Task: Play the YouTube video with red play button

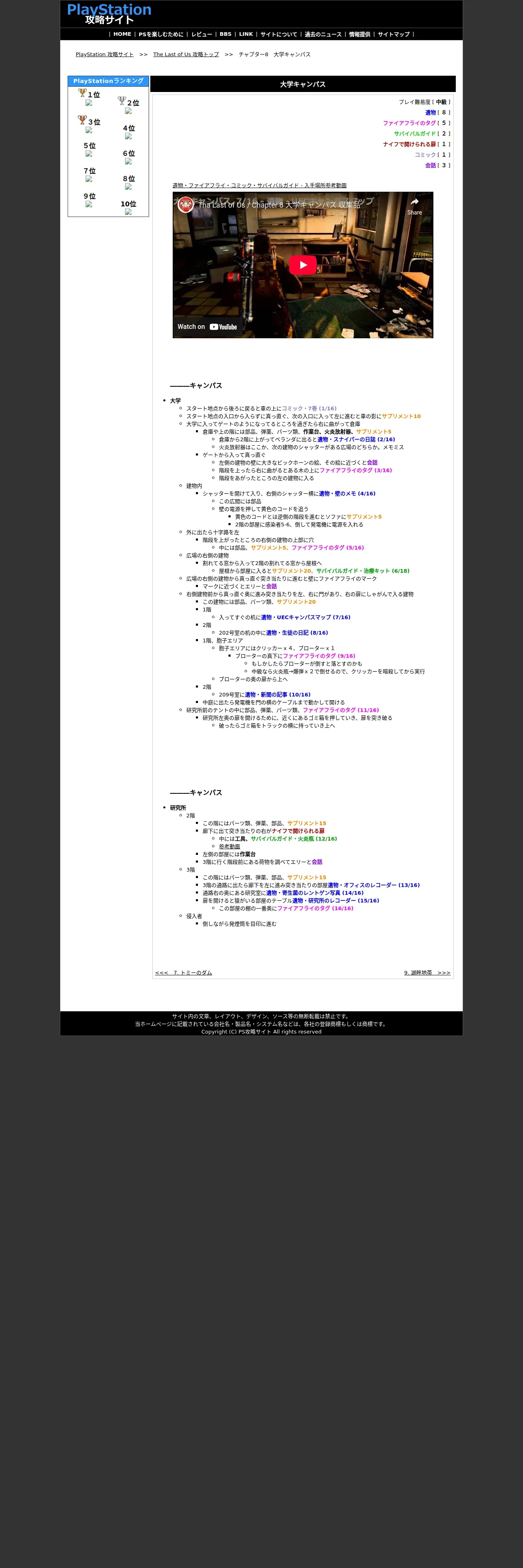Action: (303, 265)
